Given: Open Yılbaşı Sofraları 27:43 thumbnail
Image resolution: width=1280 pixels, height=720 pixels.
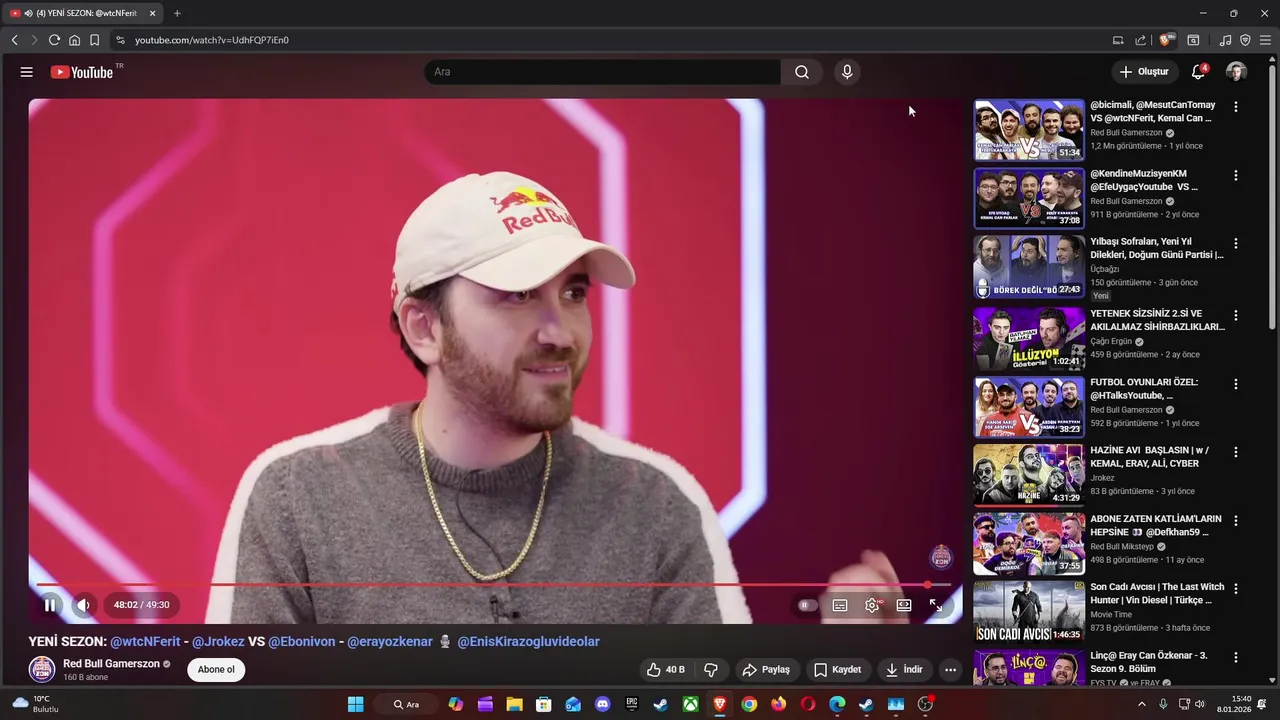Looking at the screenshot, I should point(1029,267).
